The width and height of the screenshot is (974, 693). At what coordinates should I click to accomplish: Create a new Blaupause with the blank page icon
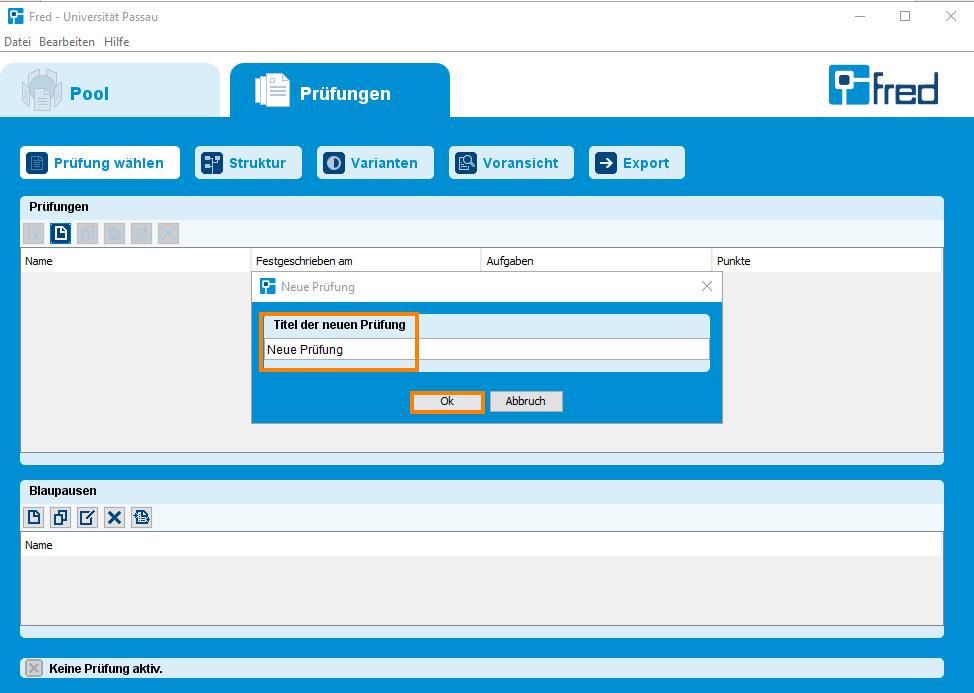(x=34, y=517)
